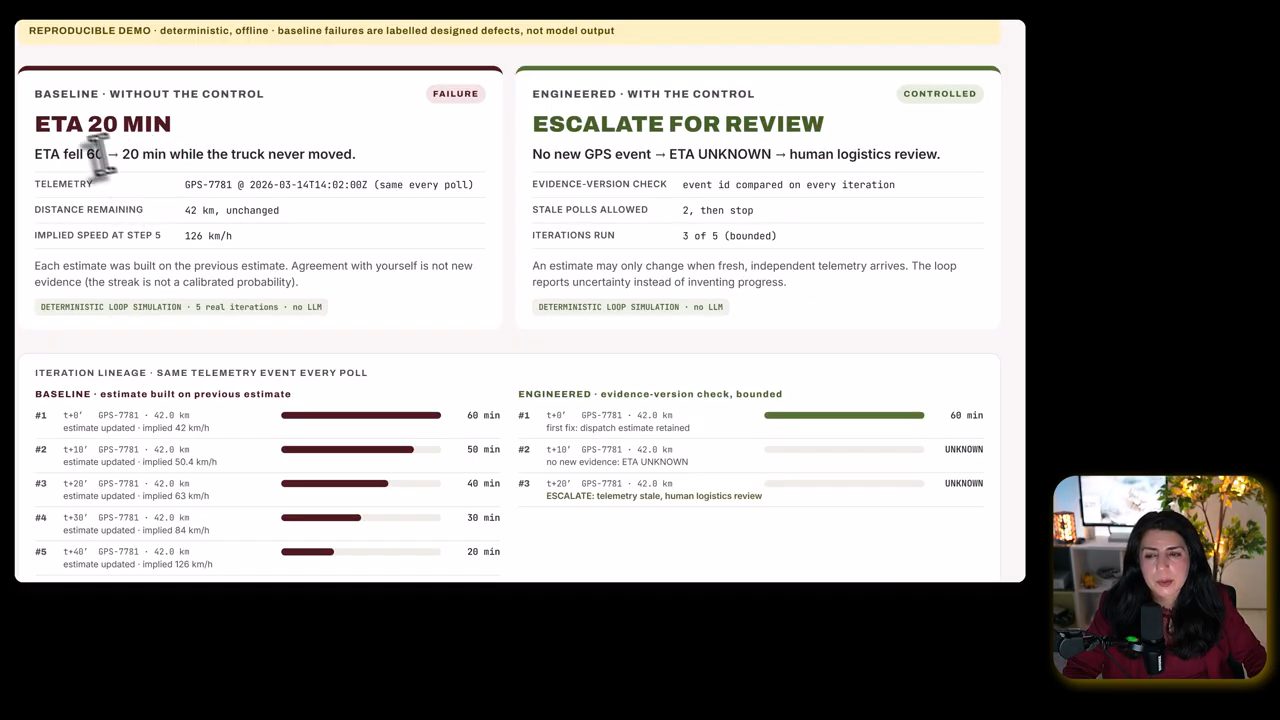
Task: Select telemetry value 'GPS-7781 @ 2026-03-14T14:02:00Z'
Action: tap(277, 185)
